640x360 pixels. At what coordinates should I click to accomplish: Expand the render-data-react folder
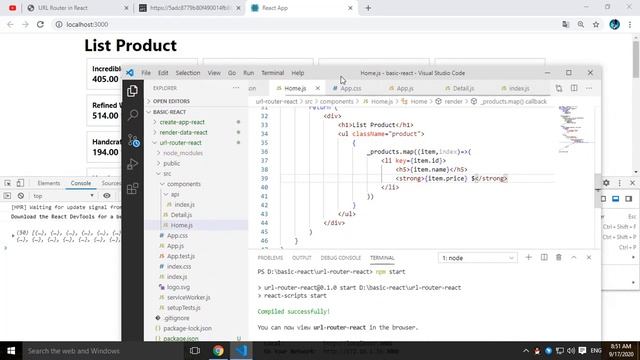point(183,132)
